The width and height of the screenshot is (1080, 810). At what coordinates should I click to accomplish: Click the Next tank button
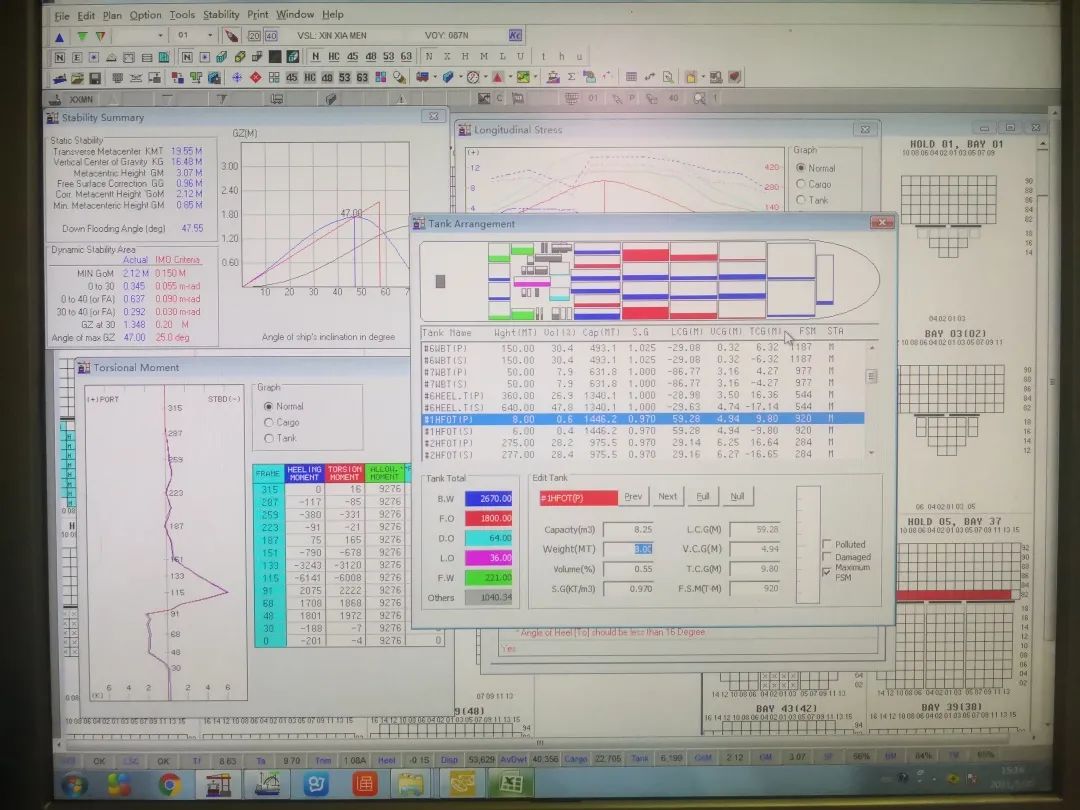(x=667, y=497)
